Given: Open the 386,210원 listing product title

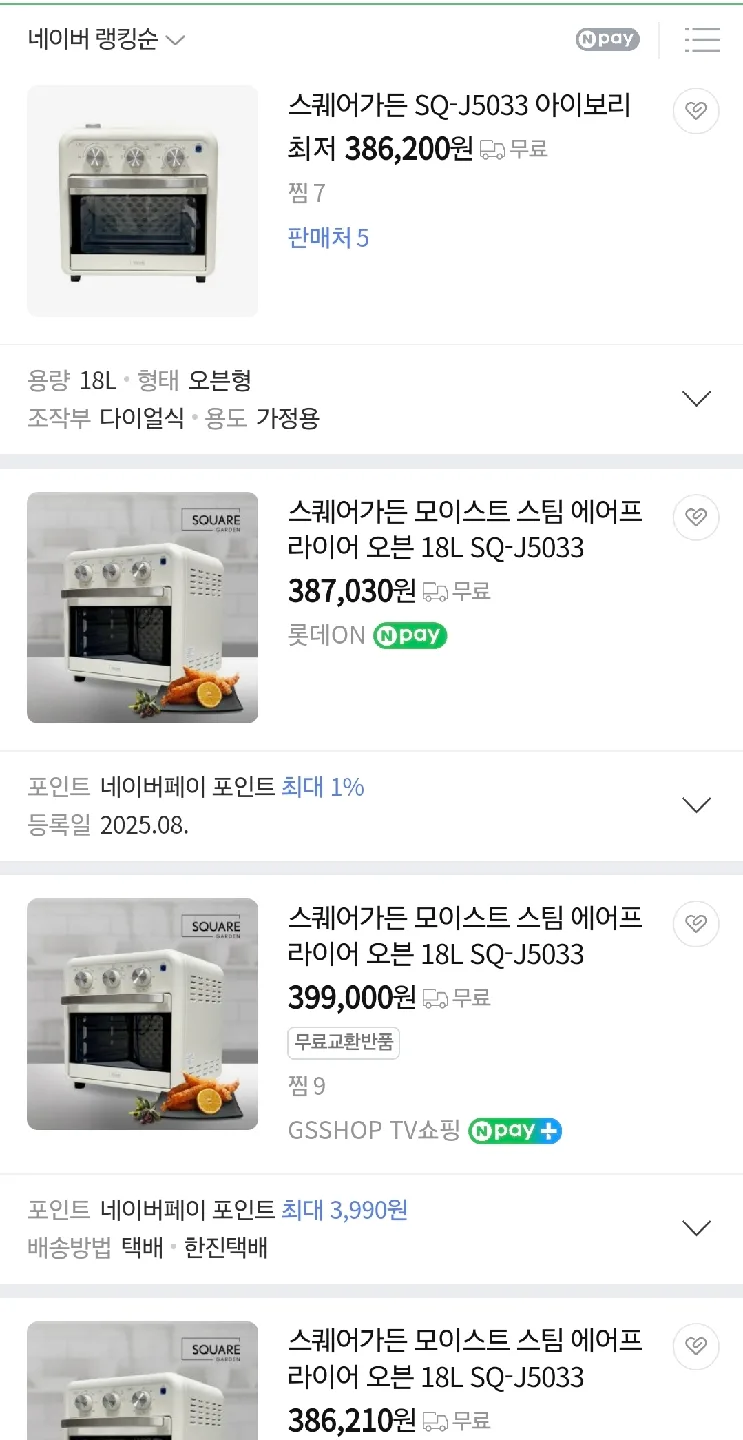Looking at the screenshot, I should (465, 1358).
